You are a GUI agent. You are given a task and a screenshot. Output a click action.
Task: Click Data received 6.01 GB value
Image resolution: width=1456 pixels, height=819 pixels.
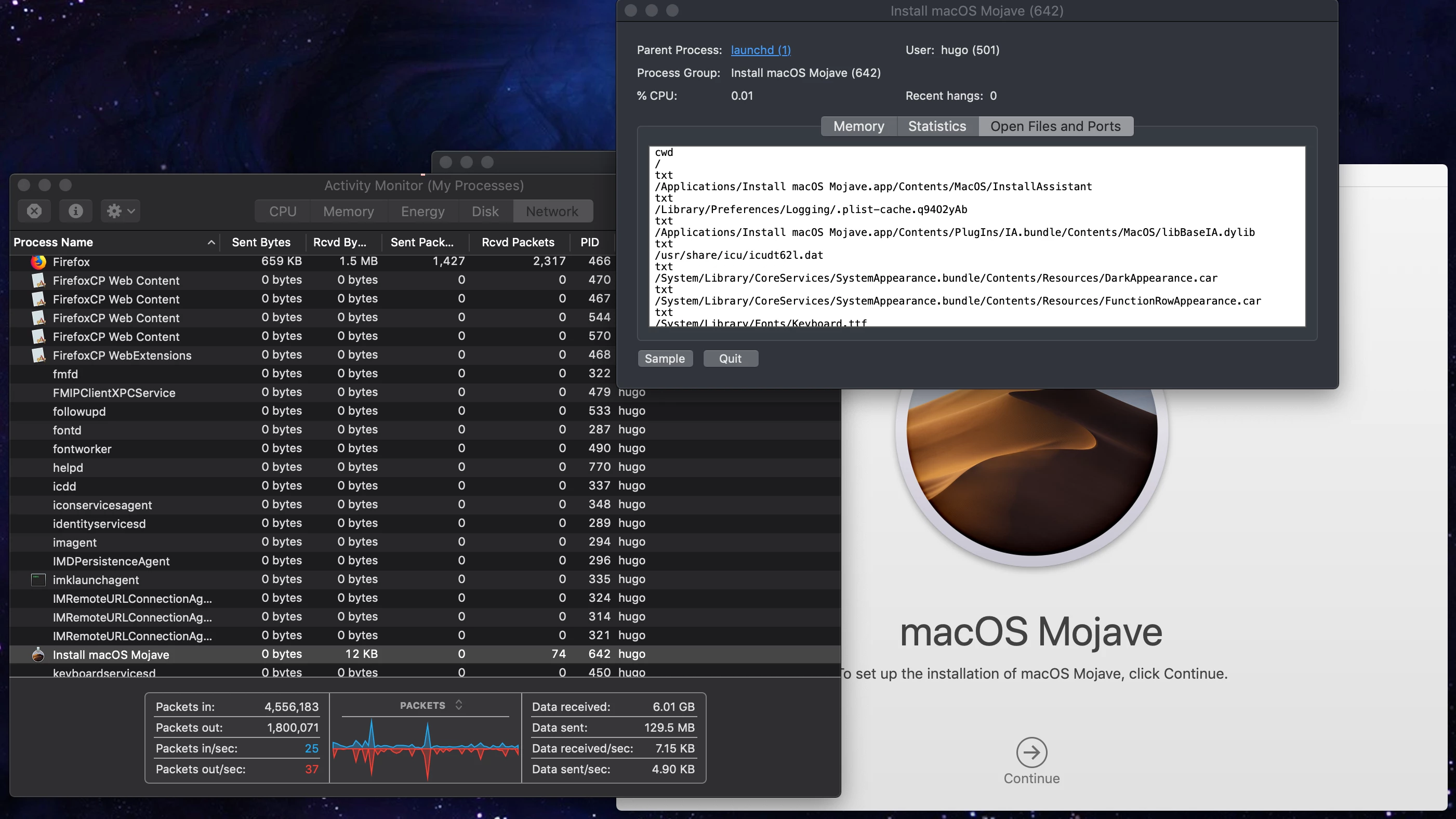click(673, 707)
